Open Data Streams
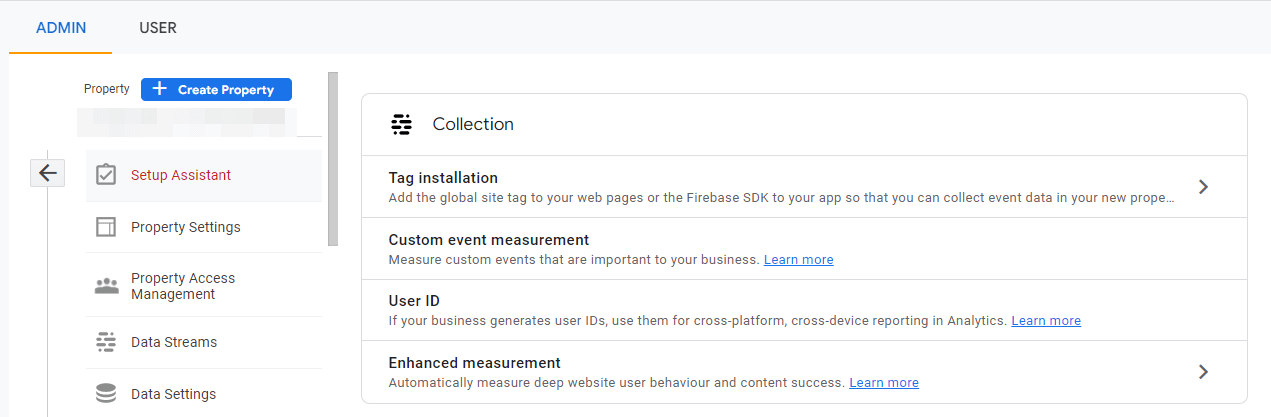This screenshot has height=417, width=1271. tap(204, 342)
